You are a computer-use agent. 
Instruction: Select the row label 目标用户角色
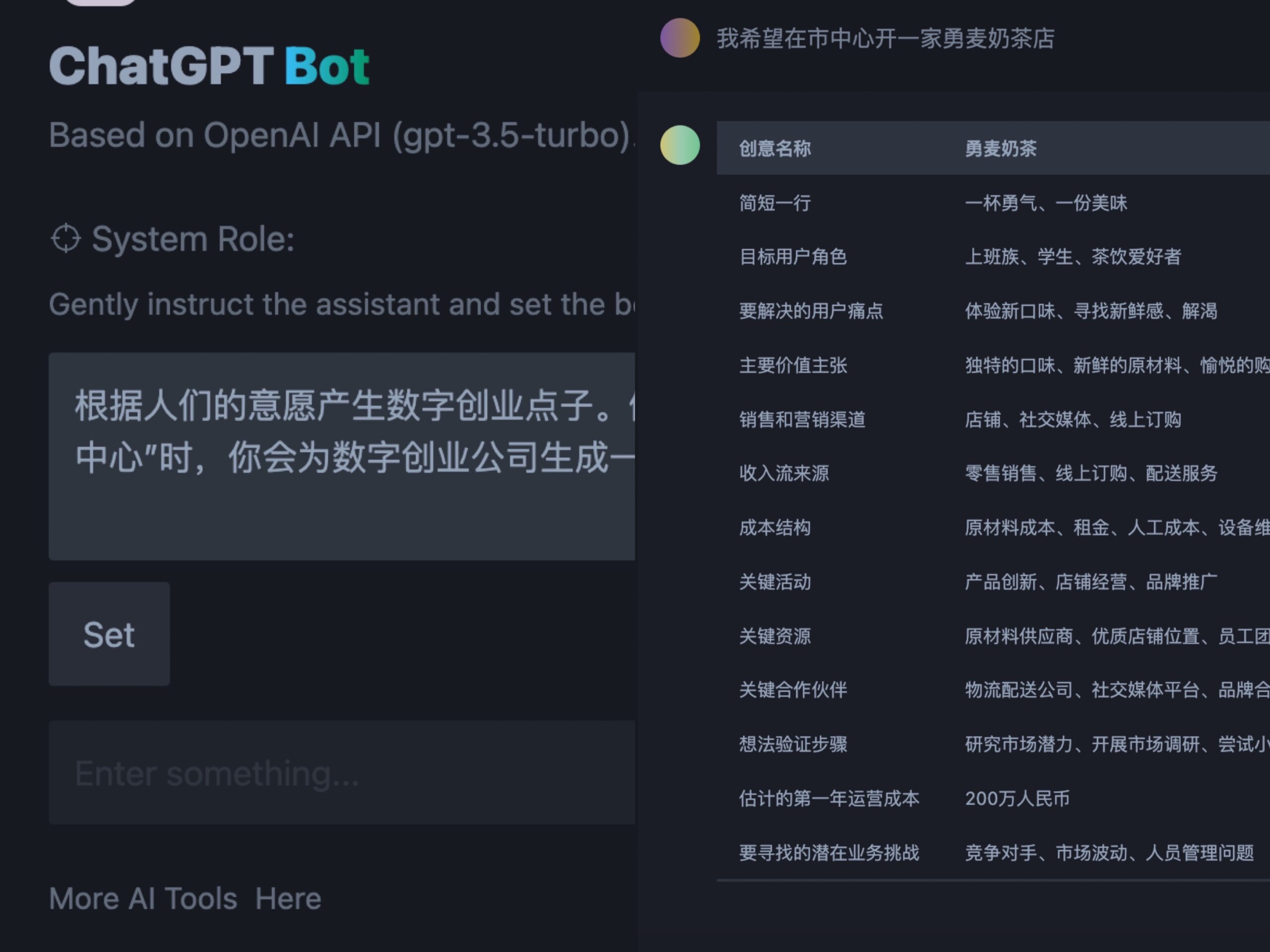[x=793, y=256]
